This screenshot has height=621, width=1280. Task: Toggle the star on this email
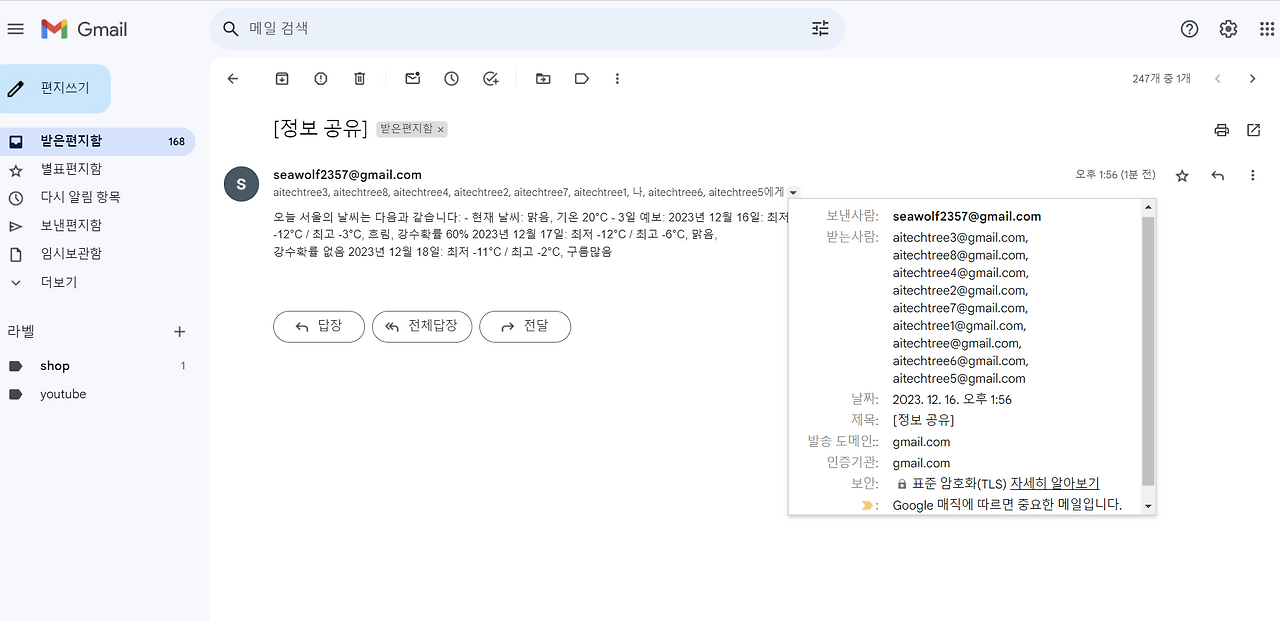pos(1181,174)
